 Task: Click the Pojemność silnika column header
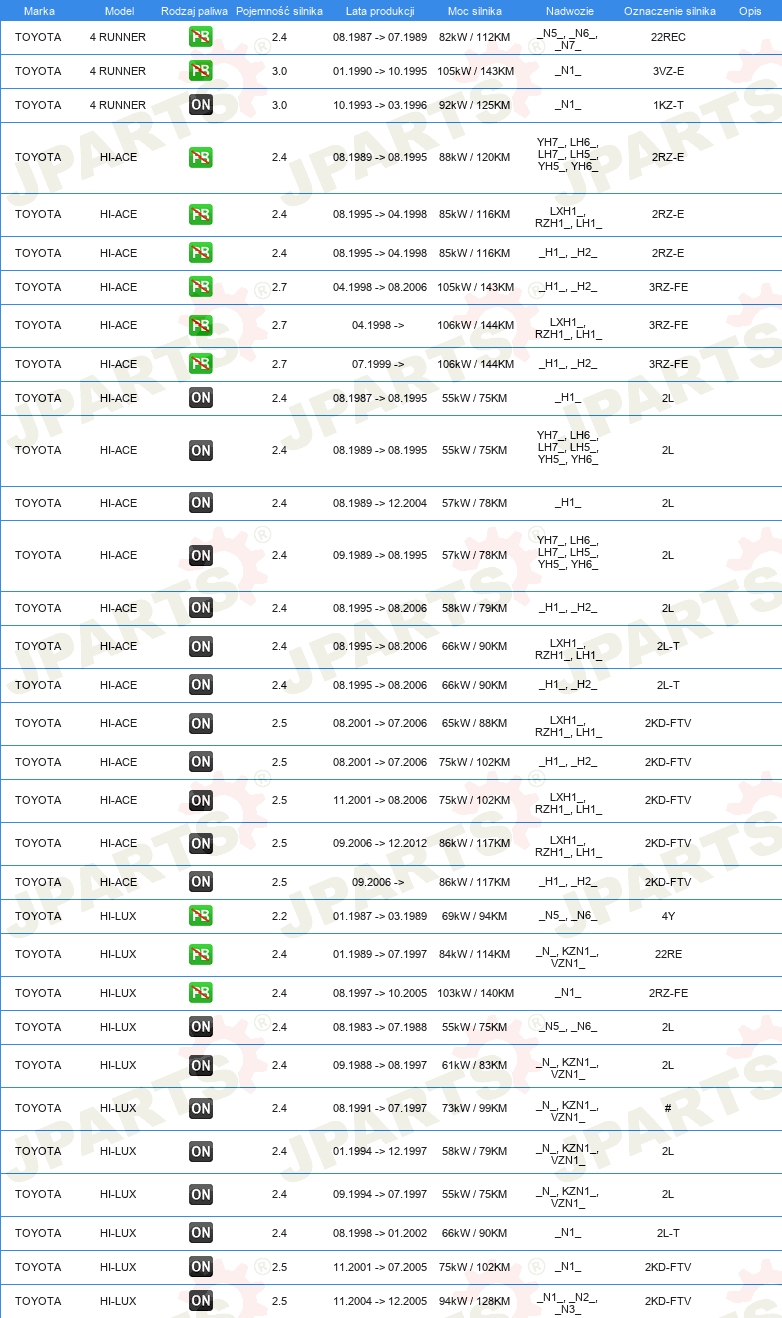pyautogui.click(x=280, y=10)
